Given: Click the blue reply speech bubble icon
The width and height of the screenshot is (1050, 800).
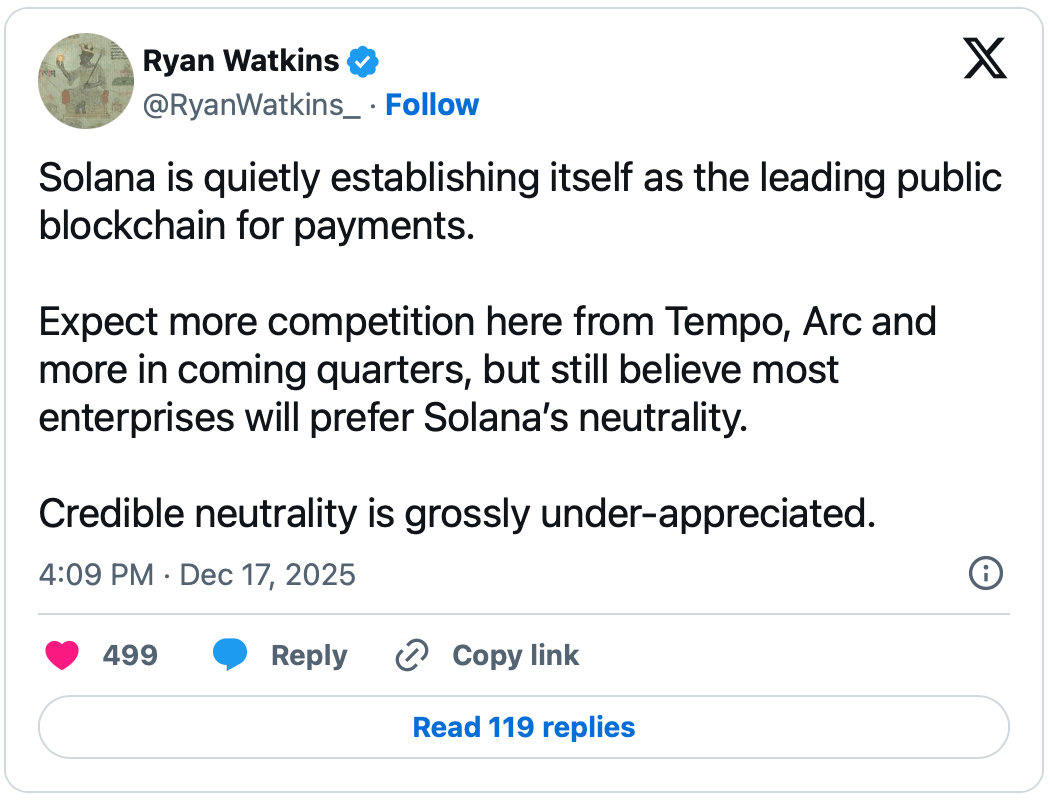Looking at the screenshot, I should [x=229, y=655].
